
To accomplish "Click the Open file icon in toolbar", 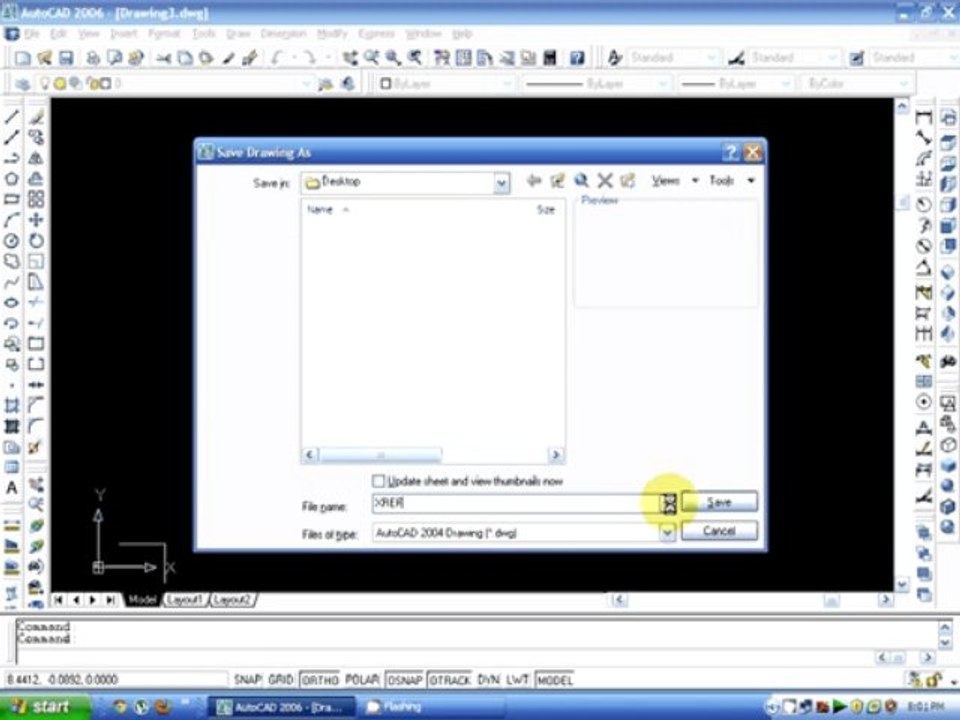I will pos(44,58).
